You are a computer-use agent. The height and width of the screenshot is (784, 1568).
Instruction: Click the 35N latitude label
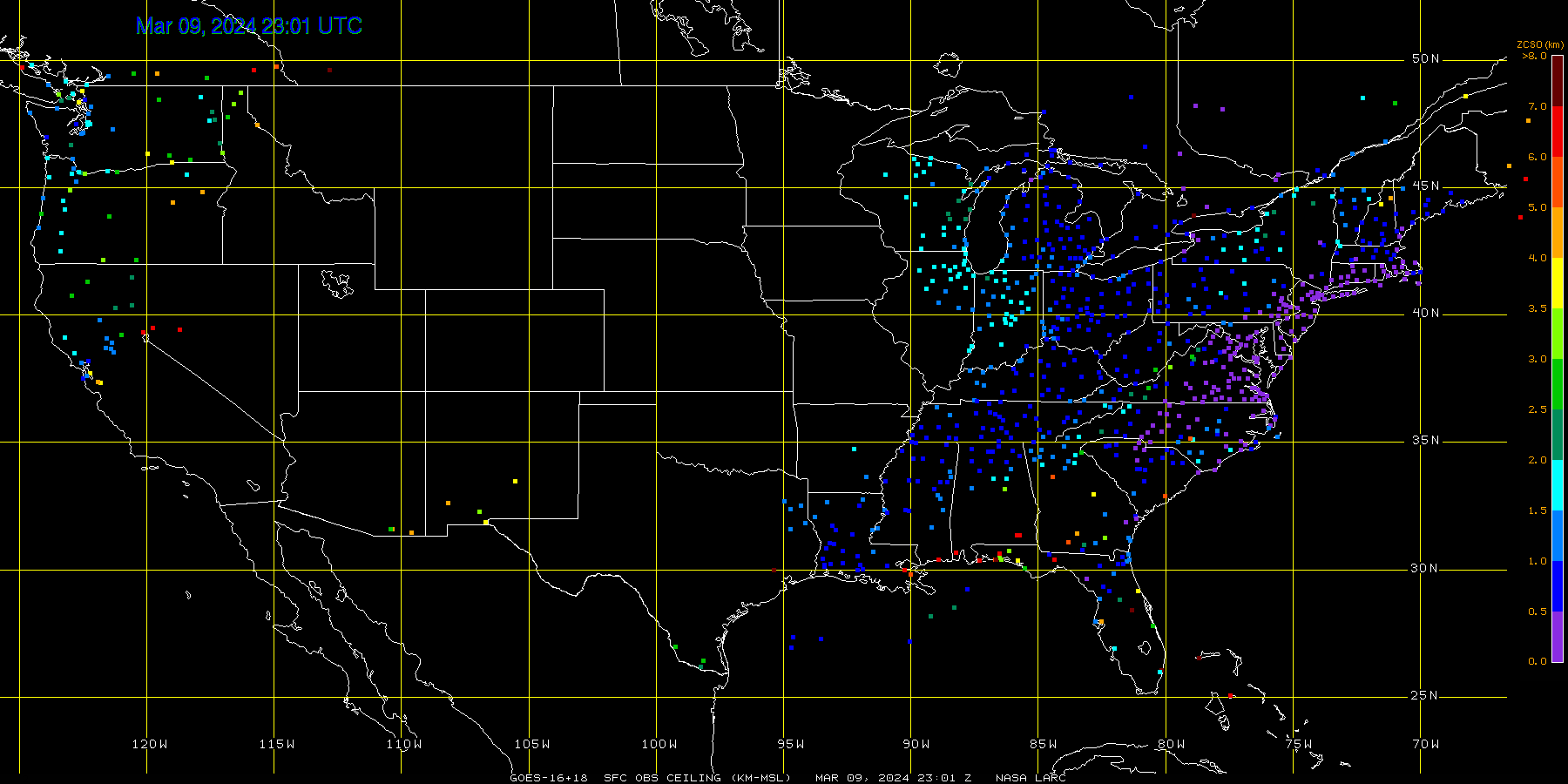[1426, 441]
